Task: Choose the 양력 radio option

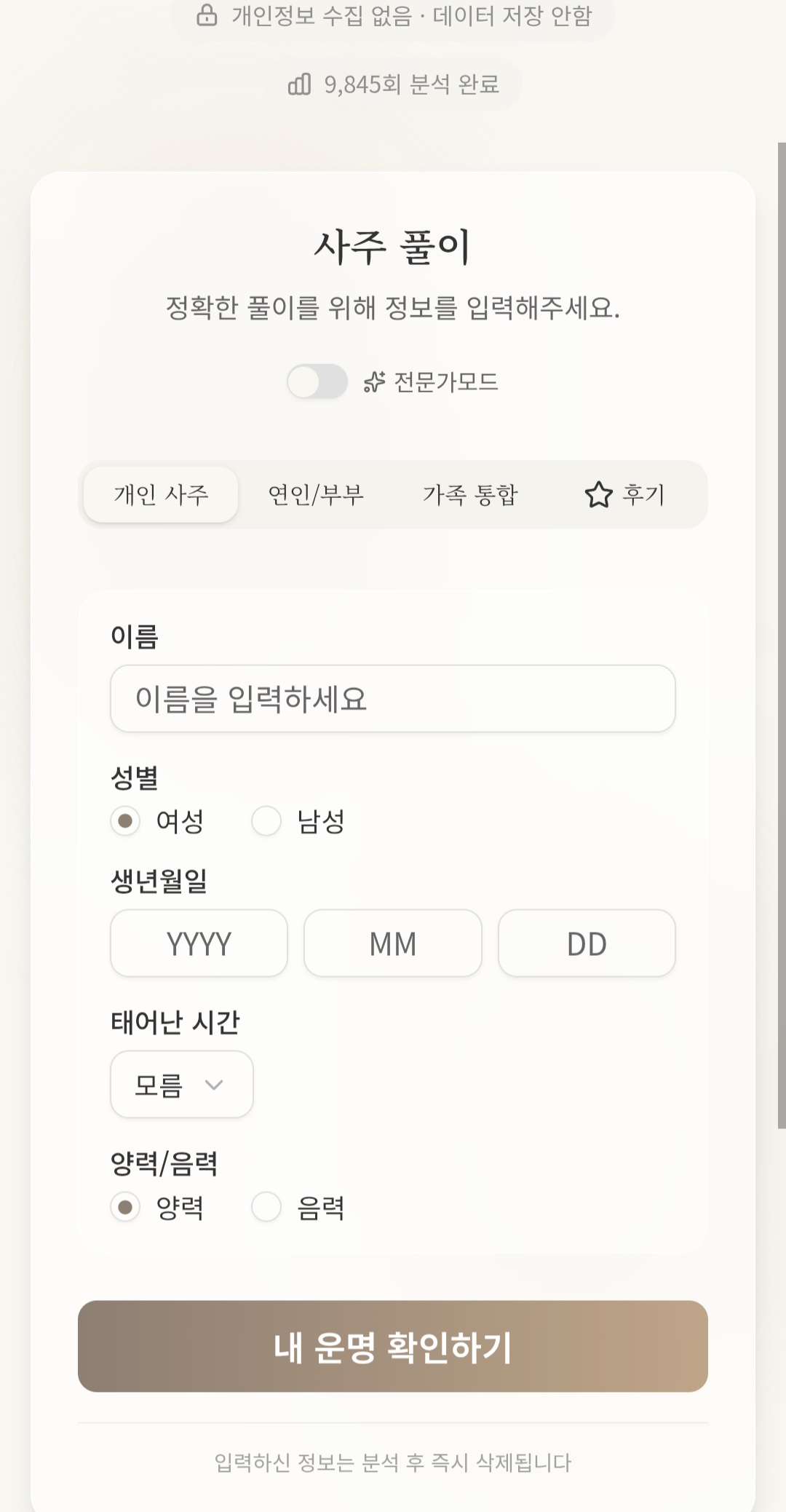Action: [125, 1207]
